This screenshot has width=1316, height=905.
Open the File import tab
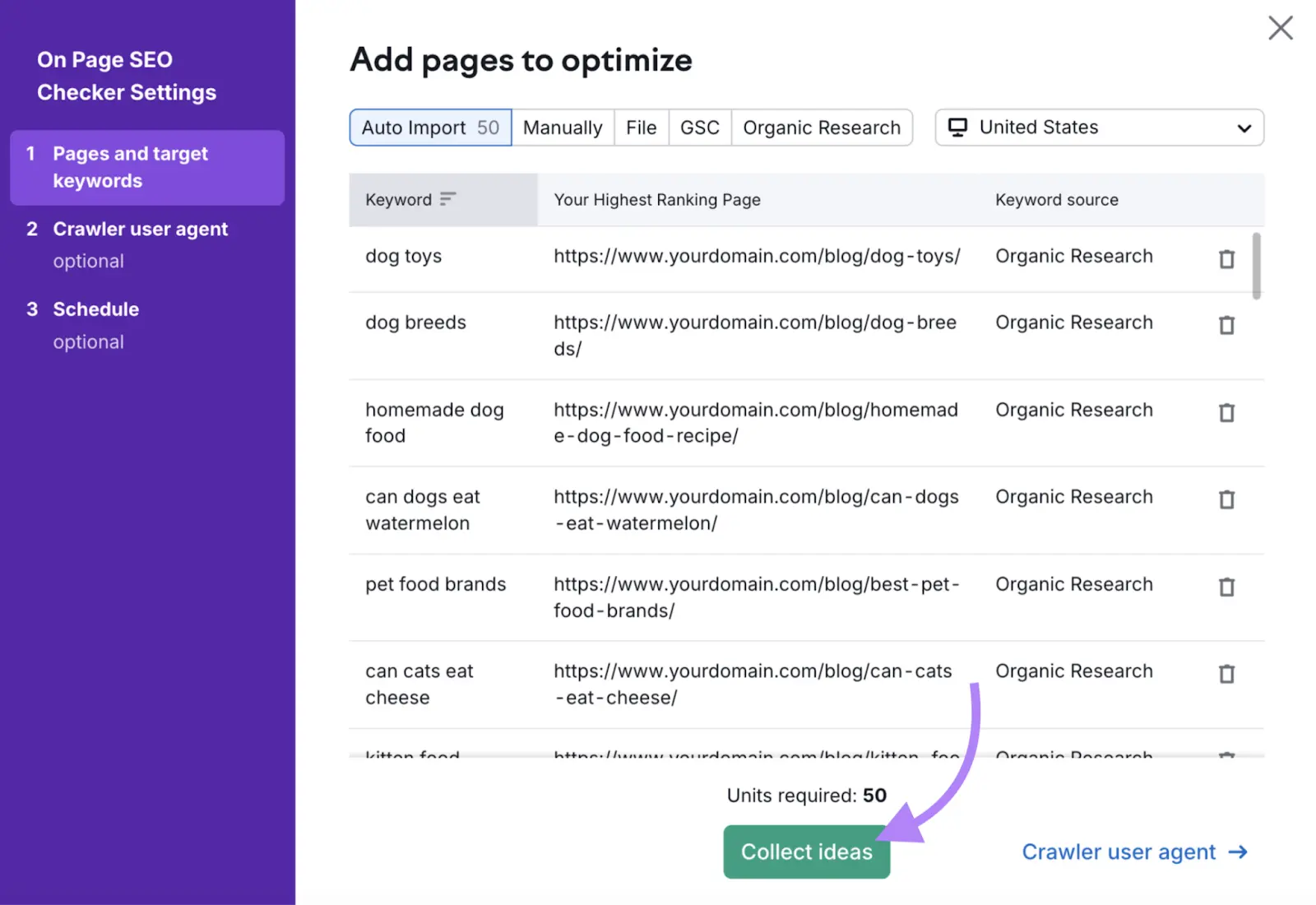[641, 127]
